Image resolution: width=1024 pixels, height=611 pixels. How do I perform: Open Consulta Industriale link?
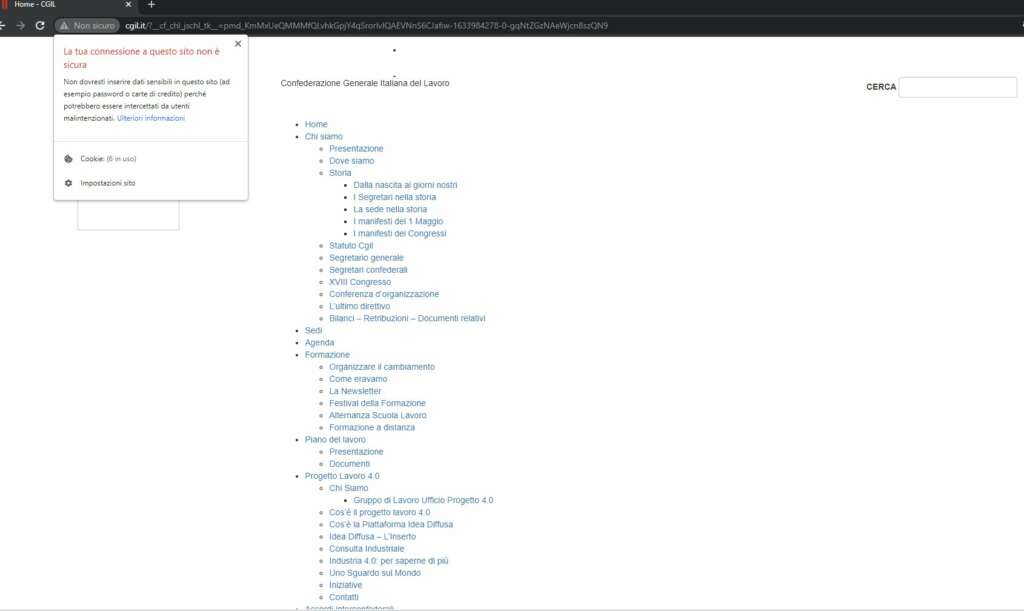(366, 549)
